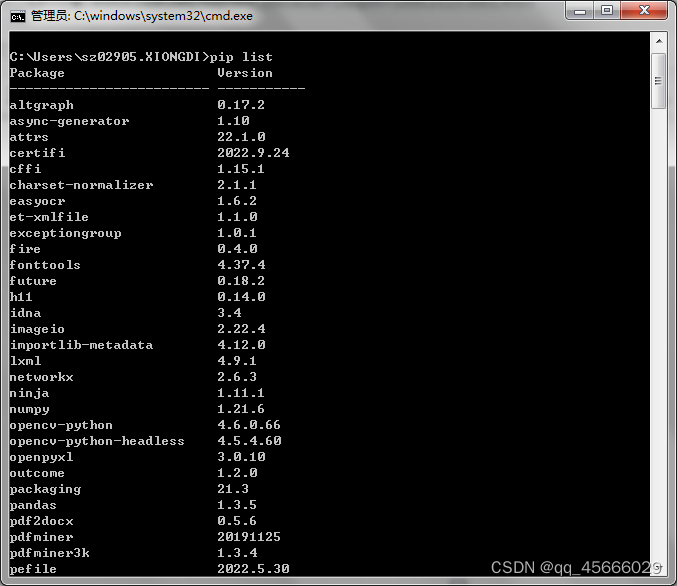Click the 'attrs' package name
The image size is (677, 586).
pos(29,137)
